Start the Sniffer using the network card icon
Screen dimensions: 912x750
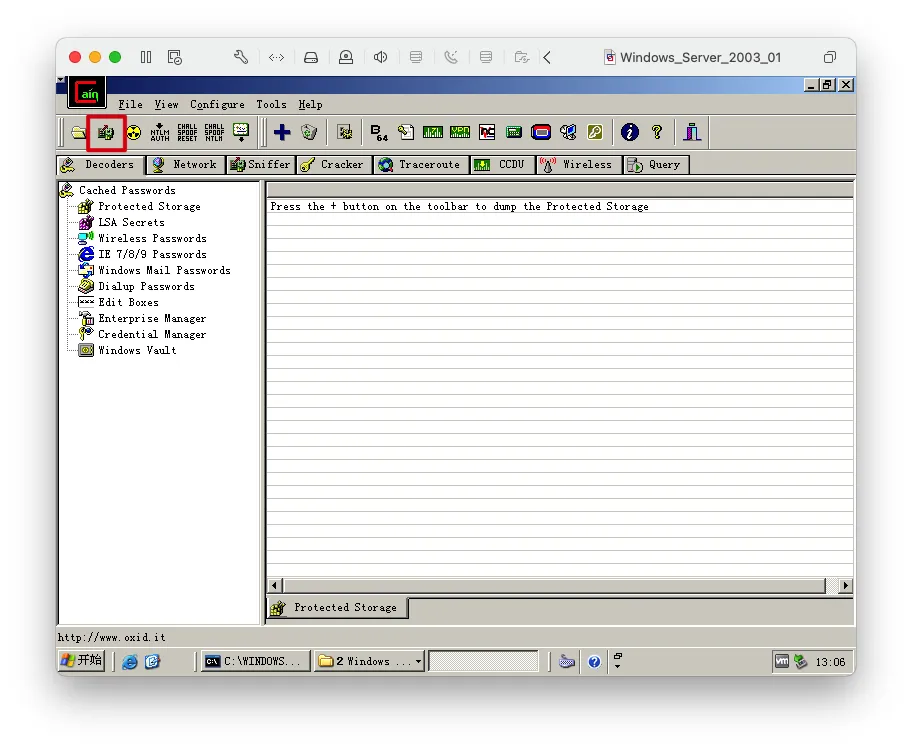click(106, 133)
